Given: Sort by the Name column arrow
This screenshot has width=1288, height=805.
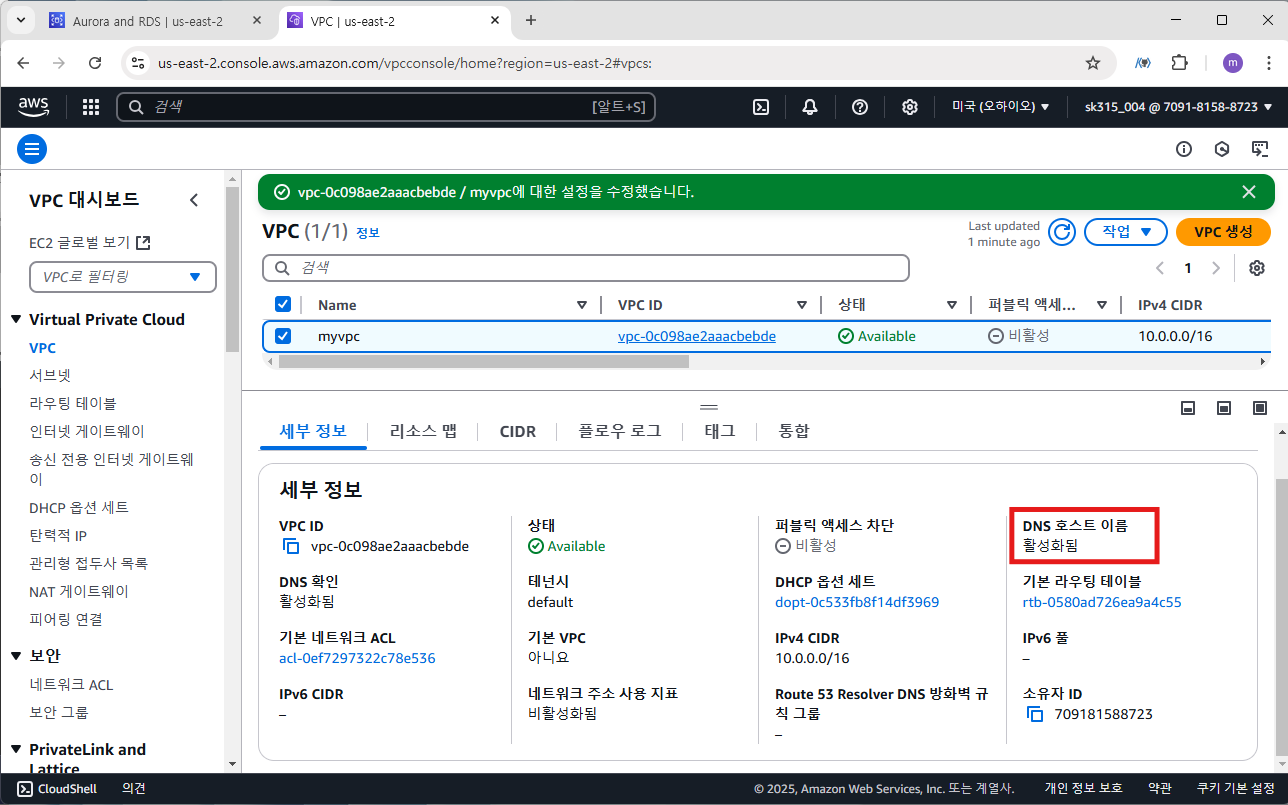Looking at the screenshot, I should coord(582,305).
